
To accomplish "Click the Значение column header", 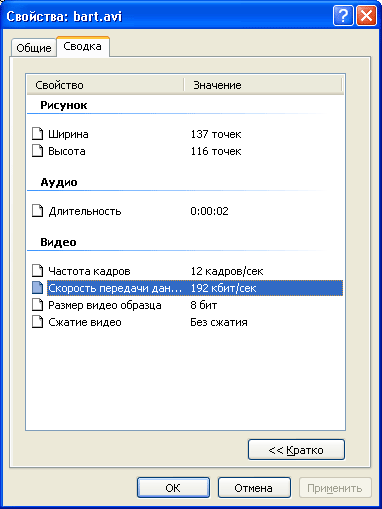I will [263, 85].
